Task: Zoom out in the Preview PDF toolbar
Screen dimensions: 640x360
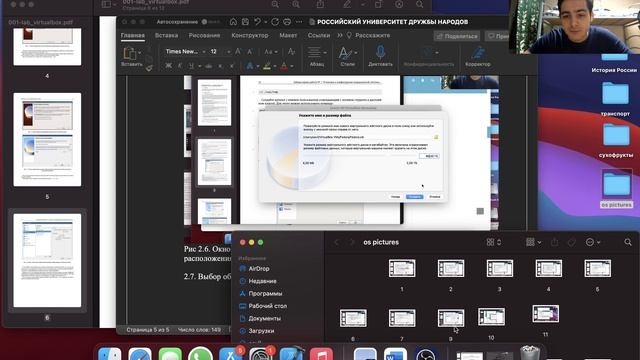Action: 276,4
